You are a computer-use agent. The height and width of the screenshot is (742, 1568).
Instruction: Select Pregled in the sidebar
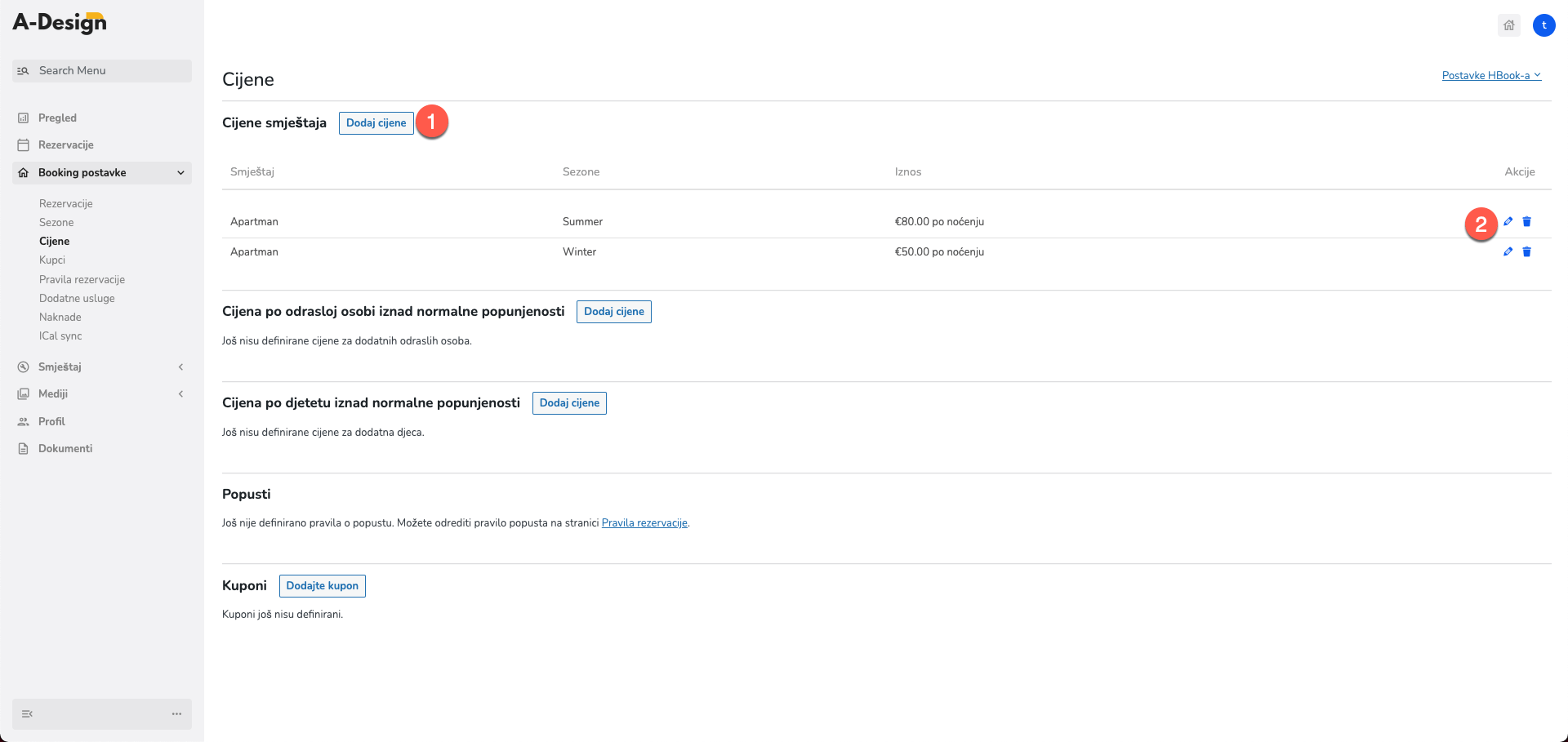(x=57, y=118)
